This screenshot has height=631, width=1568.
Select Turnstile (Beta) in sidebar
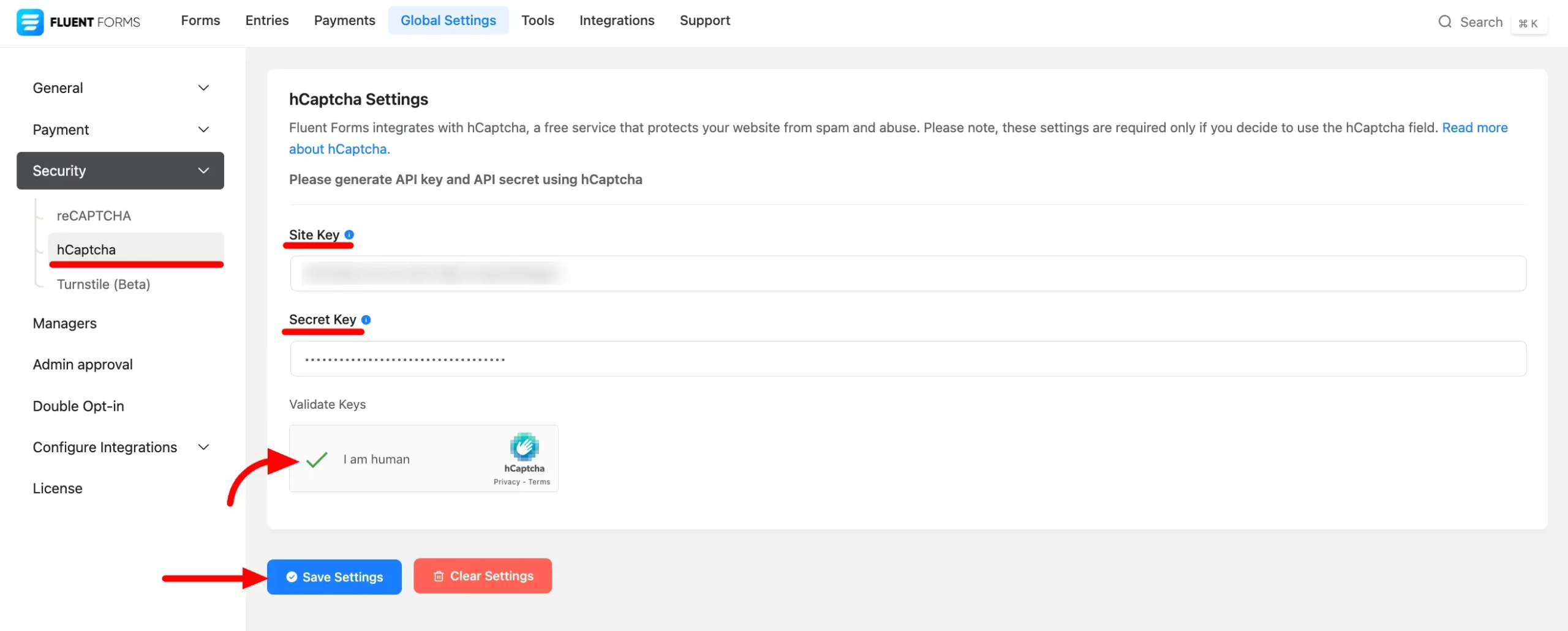tap(104, 284)
